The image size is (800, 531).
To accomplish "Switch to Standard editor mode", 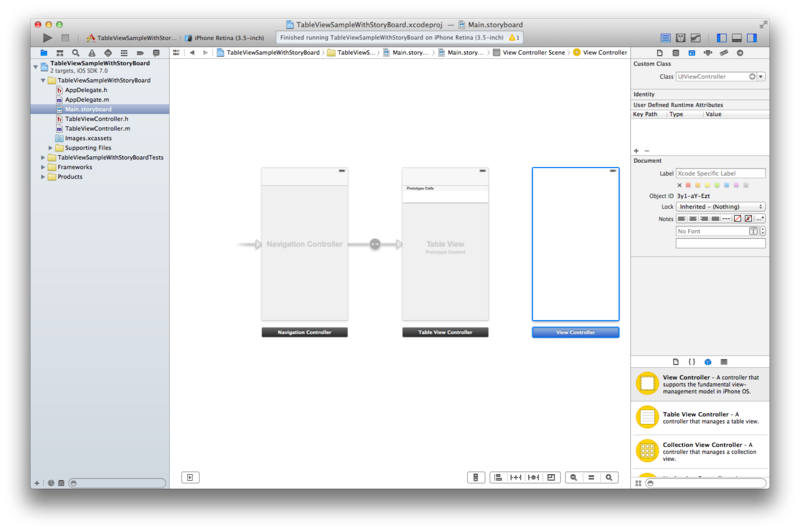I will point(666,38).
